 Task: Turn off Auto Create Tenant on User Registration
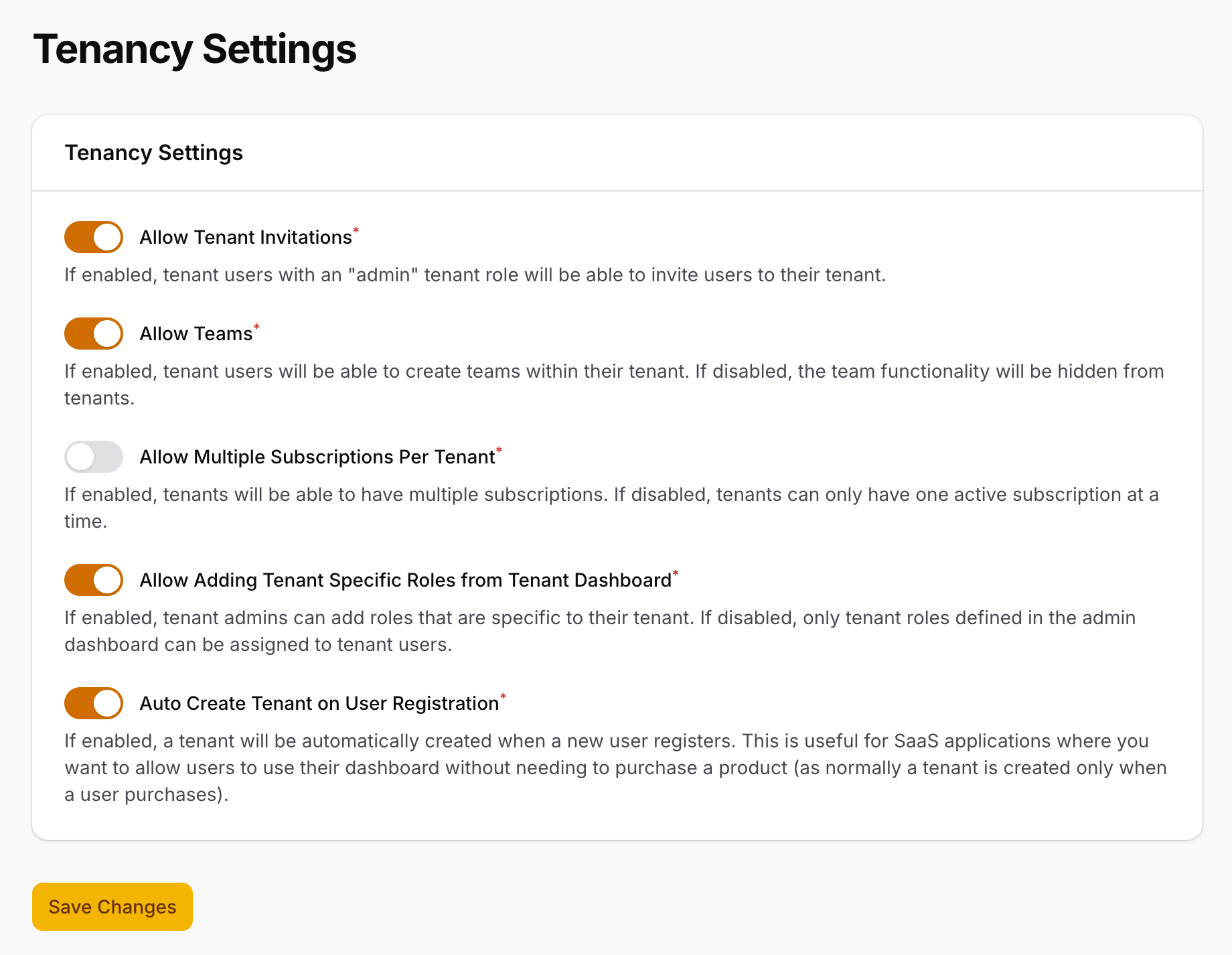click(x=93, y=703)
